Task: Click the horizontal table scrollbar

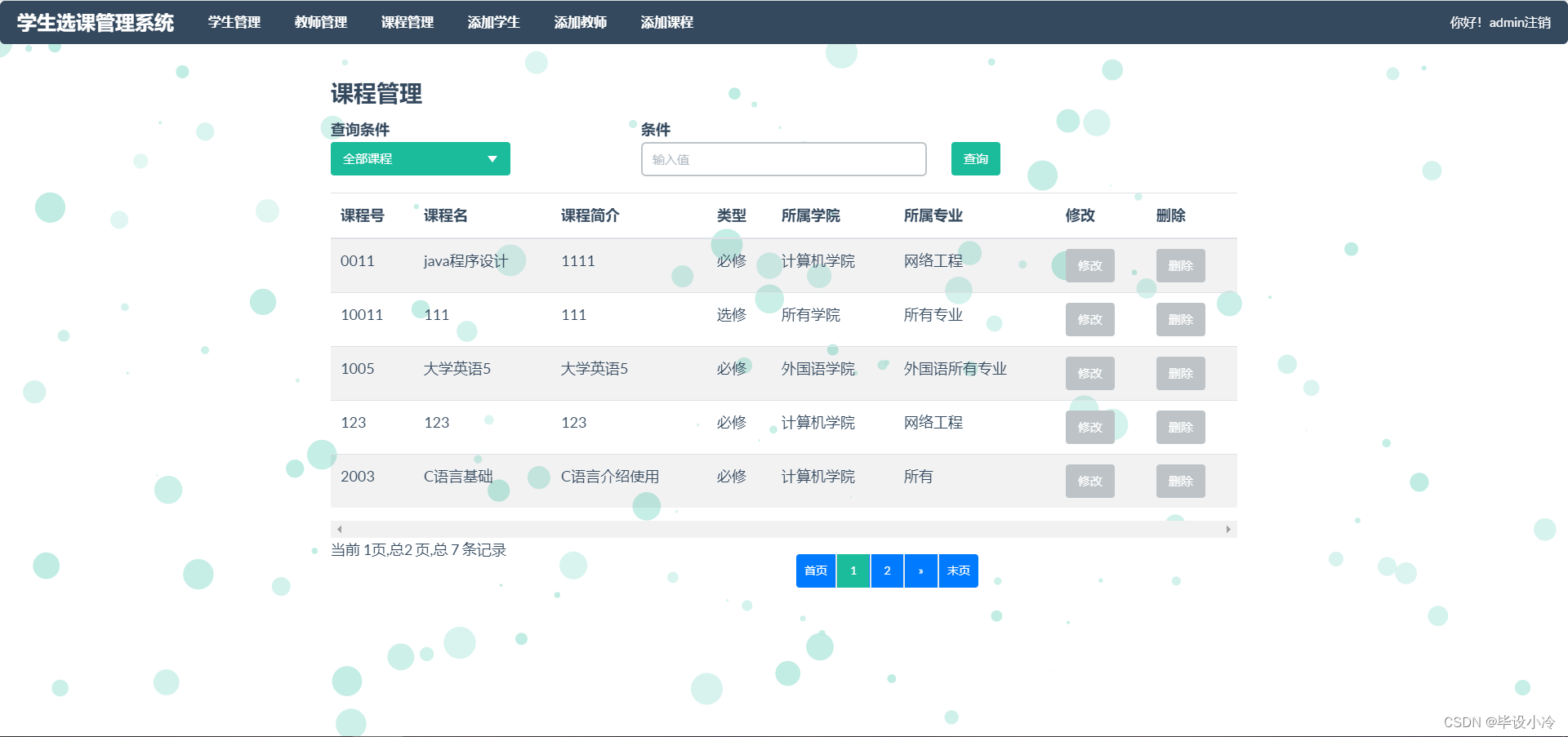Action: [782, 529]
